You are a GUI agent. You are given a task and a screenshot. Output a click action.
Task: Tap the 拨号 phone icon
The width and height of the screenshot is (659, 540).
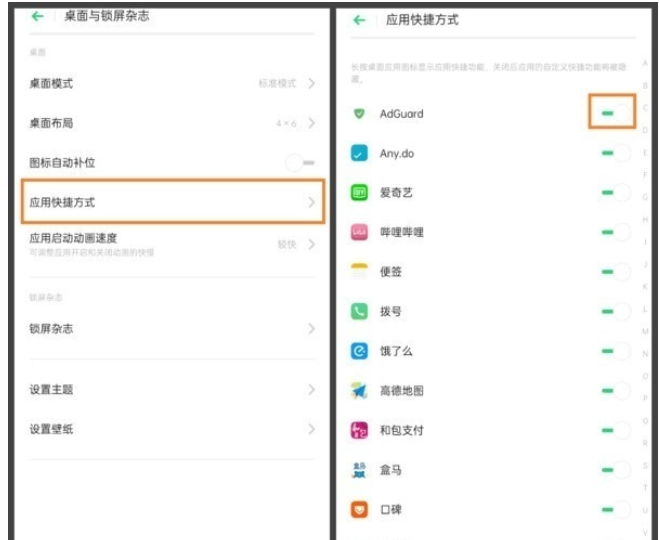point(360,311)
